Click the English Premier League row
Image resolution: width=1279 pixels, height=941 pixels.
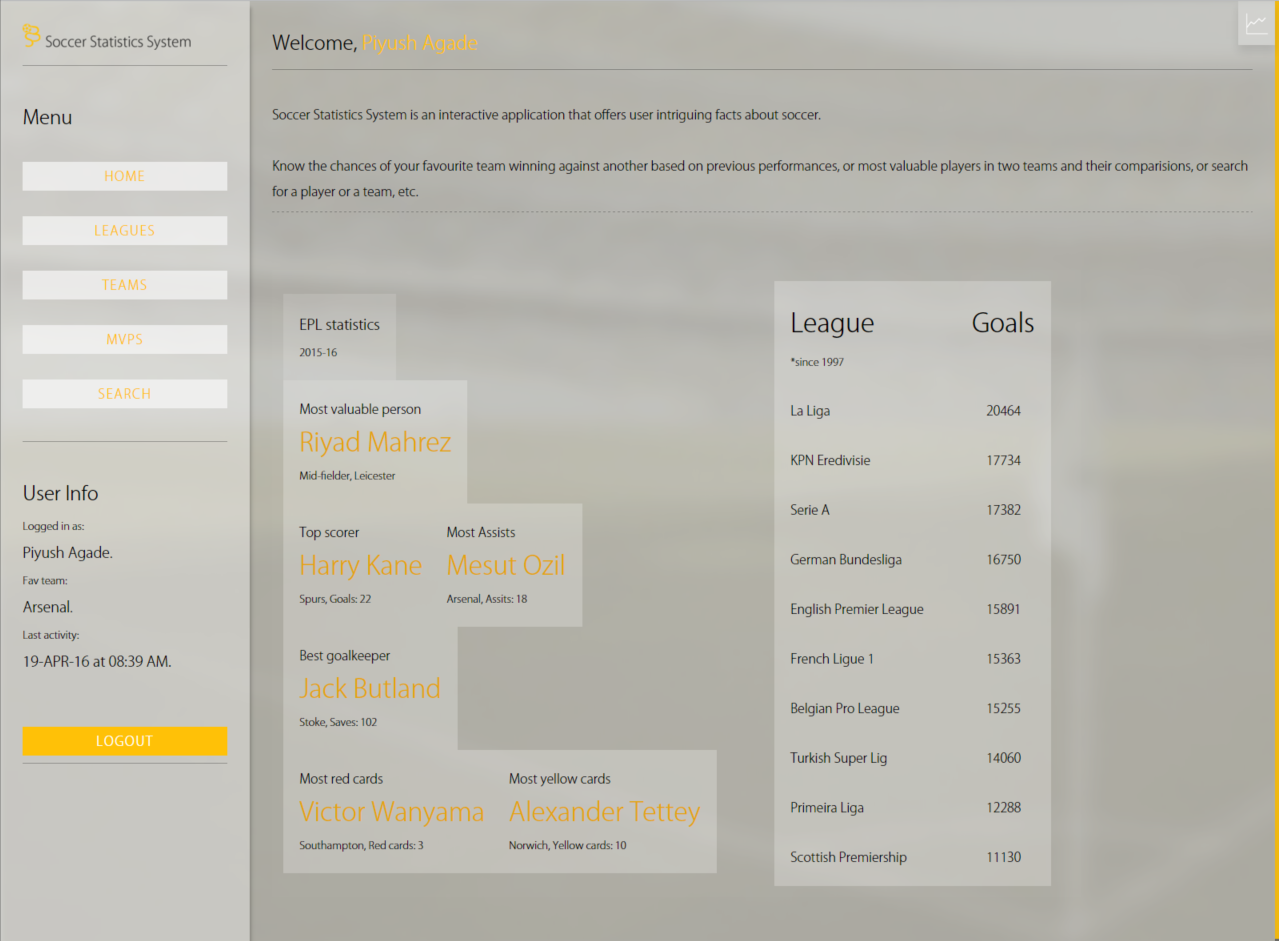(x=912, y=609)
